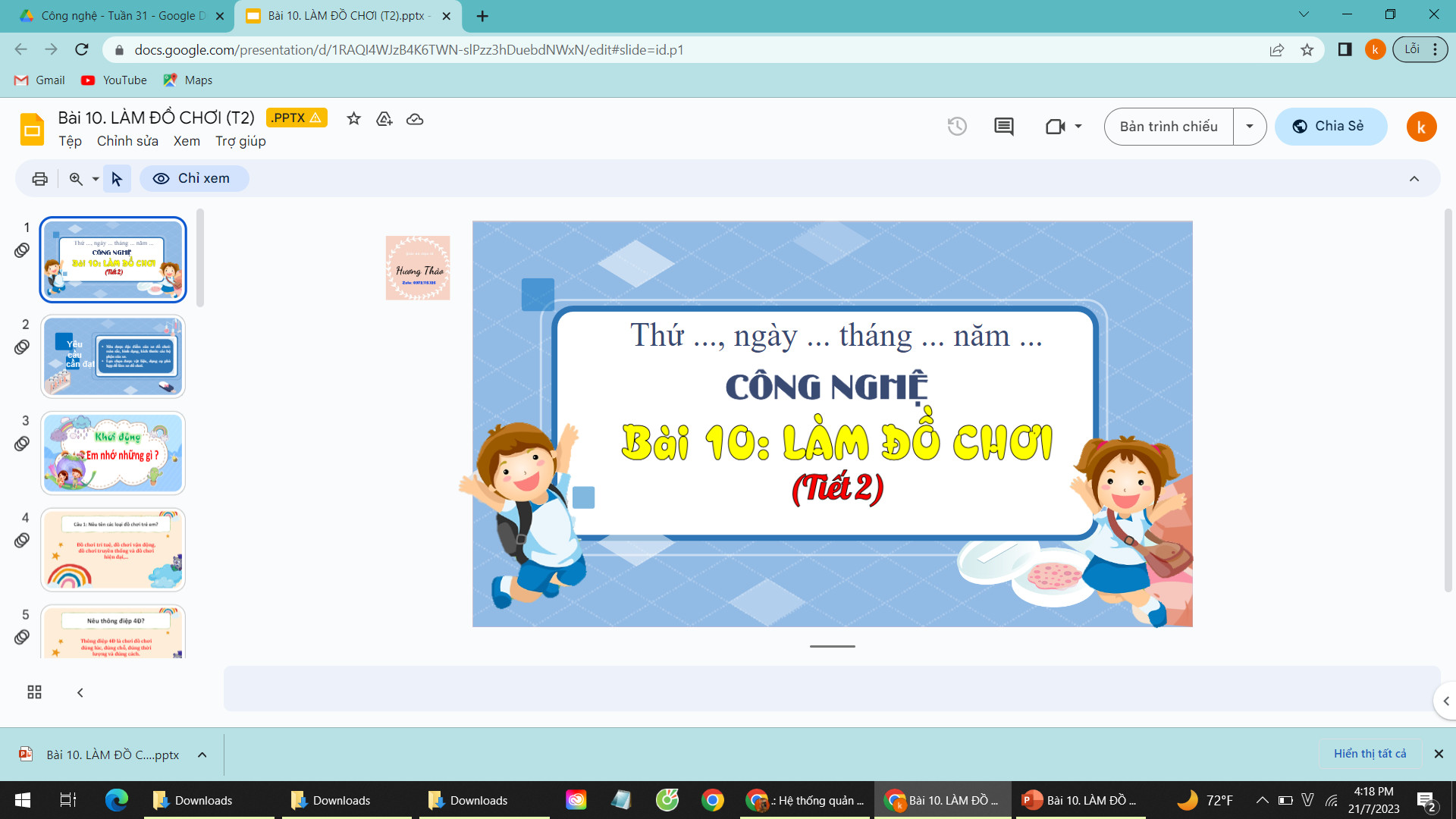The width and height of the screenshot is (1456, 819).
Task: Open version history clock icon
Action: (957, 127)
